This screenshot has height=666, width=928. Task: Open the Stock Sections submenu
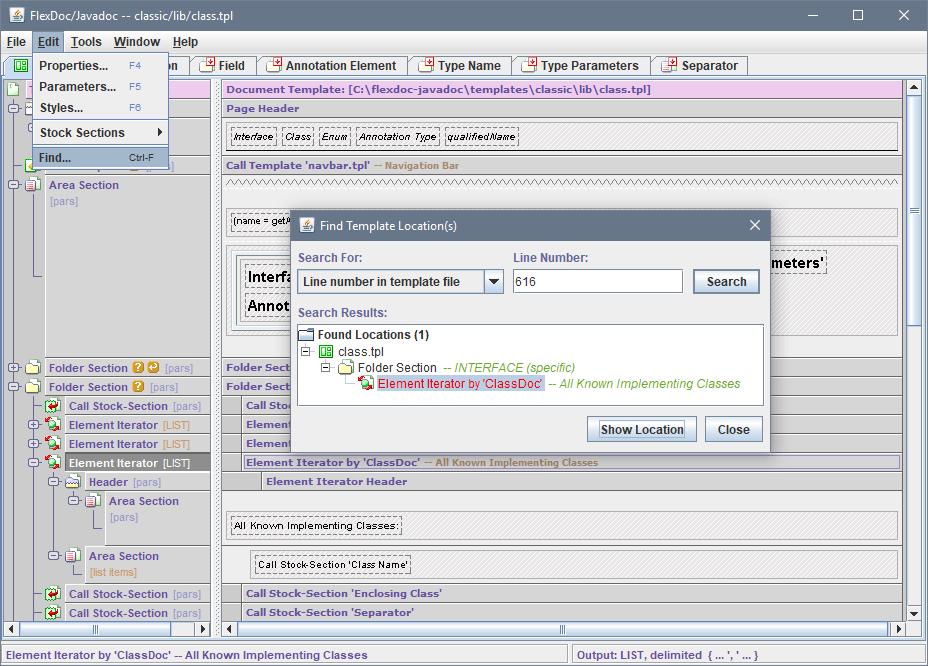point(100,132)
